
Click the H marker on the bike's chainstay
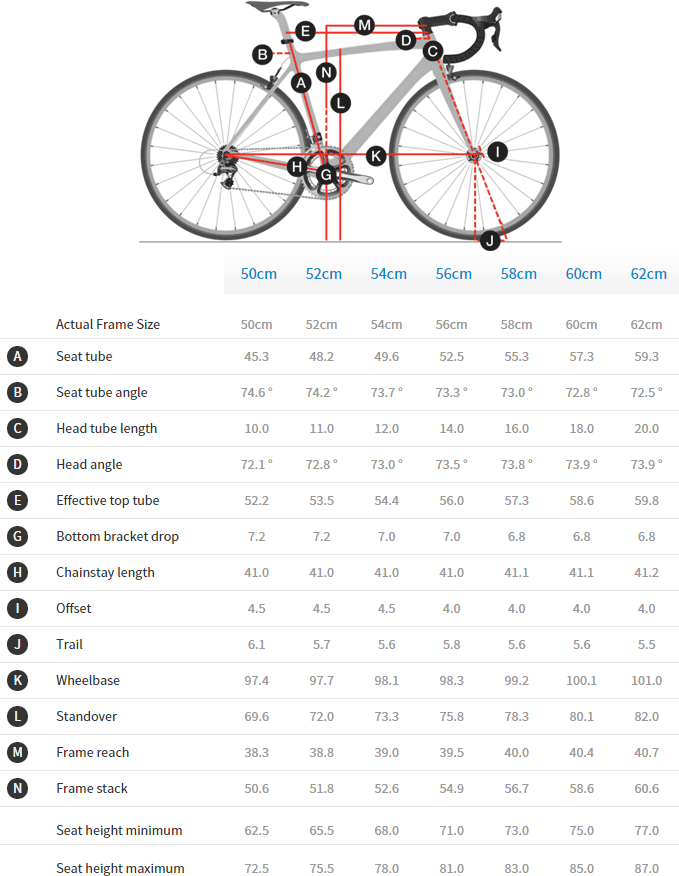click(297, 166)
